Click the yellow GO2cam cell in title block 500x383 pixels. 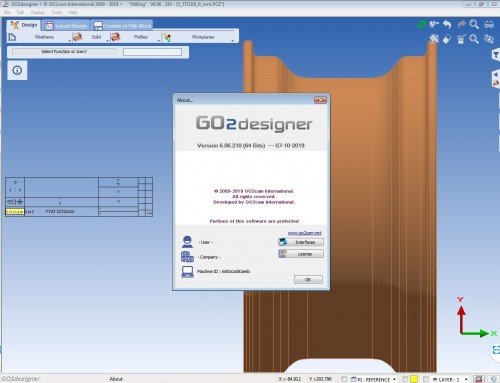click(15, 212)
